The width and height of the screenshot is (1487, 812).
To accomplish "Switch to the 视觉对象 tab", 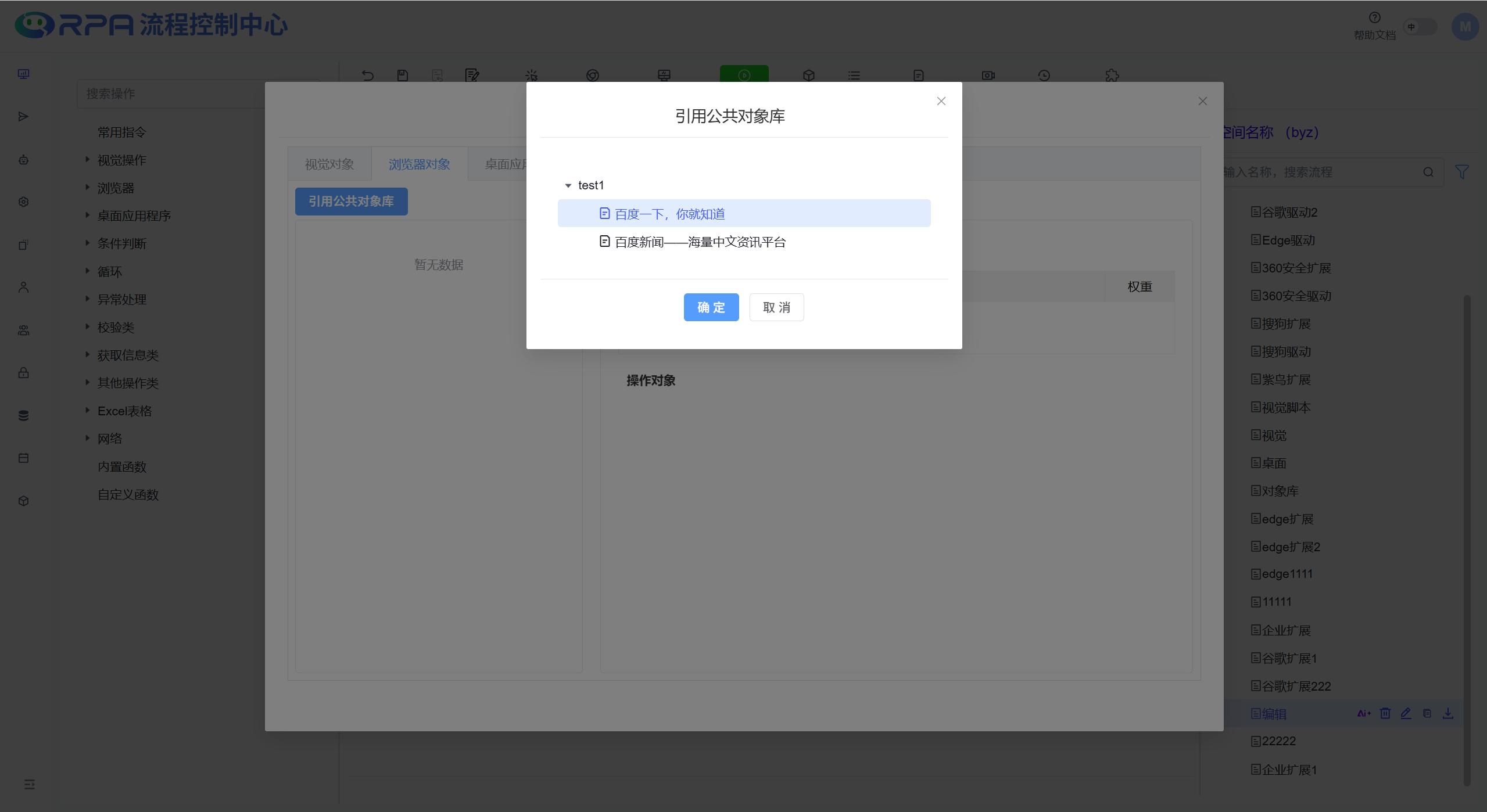I will (329, 164).
